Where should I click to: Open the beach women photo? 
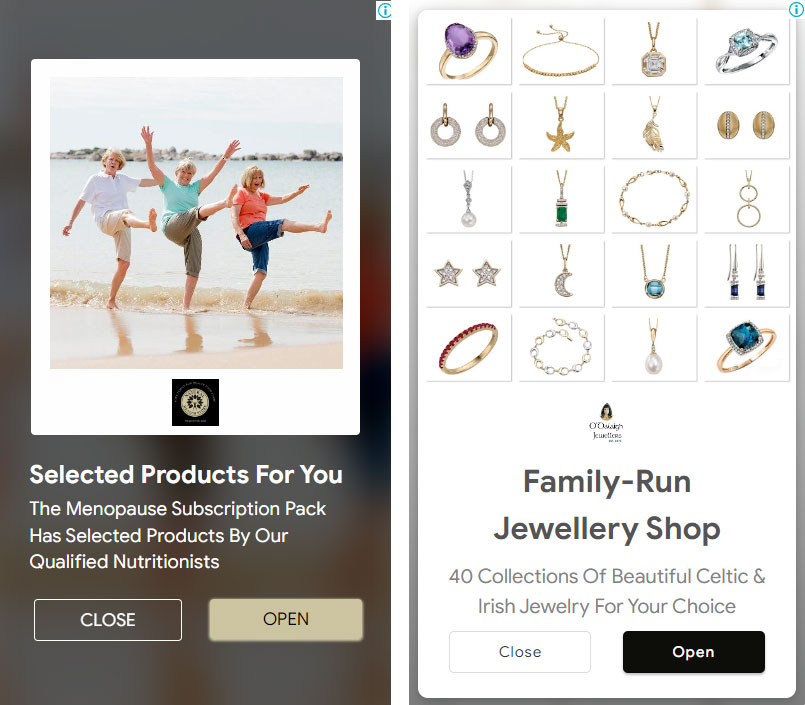(196, 223)
